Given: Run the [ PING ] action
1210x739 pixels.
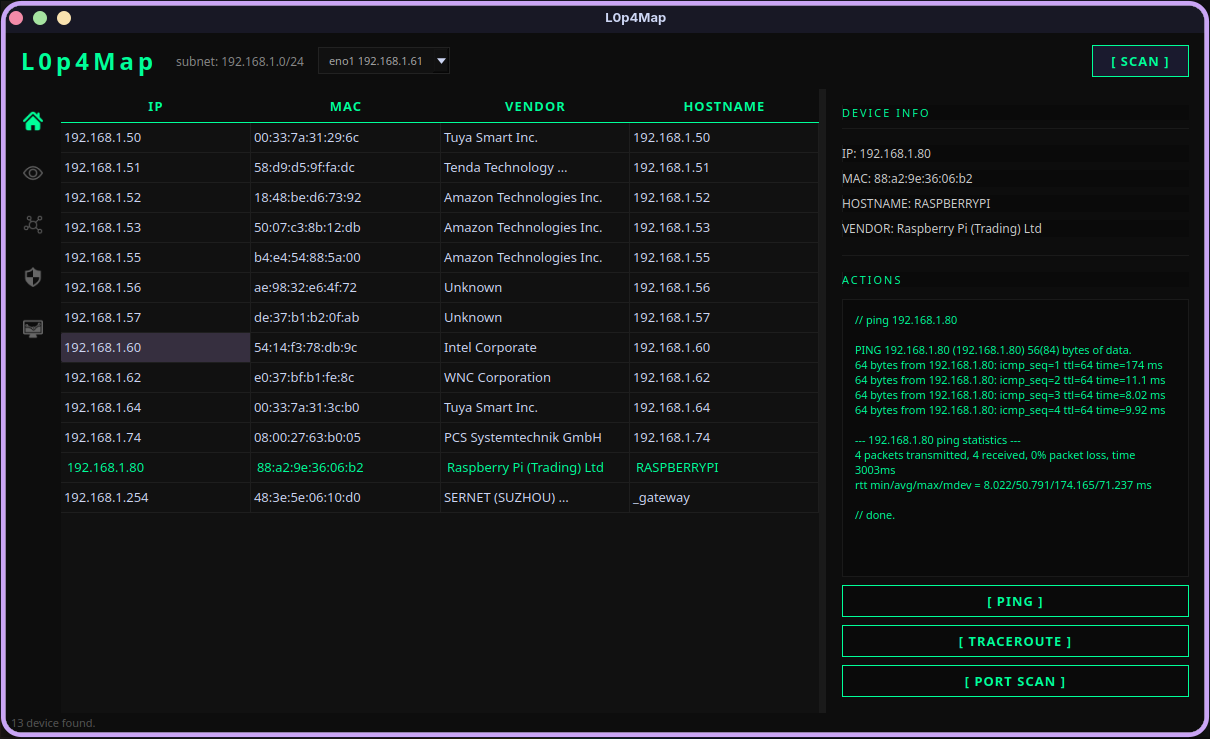Looking at the screenshot, I should tap(1015, 601).
